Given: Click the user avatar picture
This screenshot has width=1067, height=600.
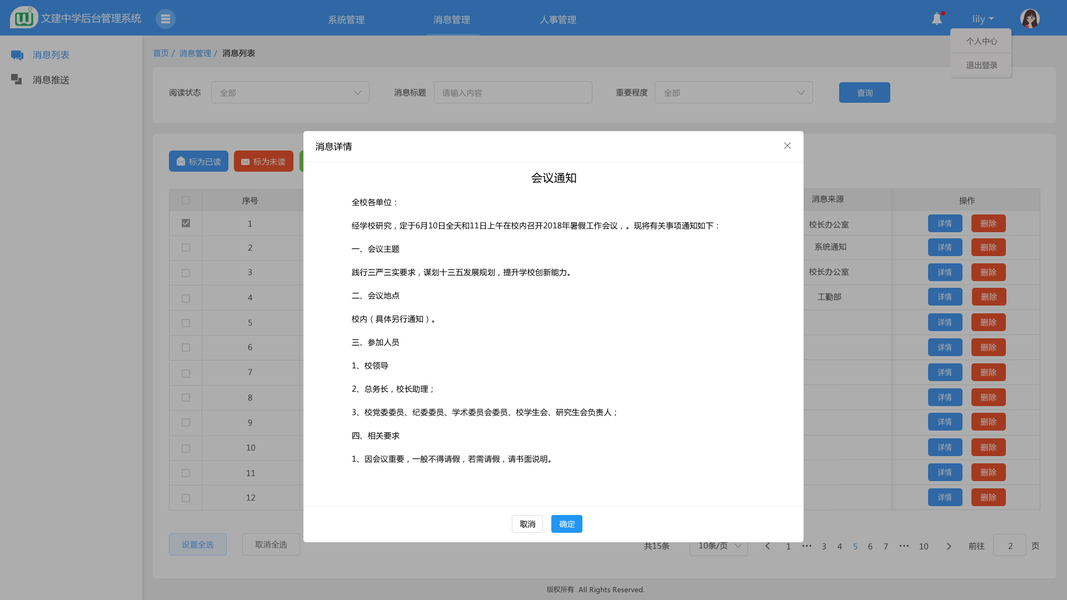Looking at the screenshot, I should [1030, 18].
